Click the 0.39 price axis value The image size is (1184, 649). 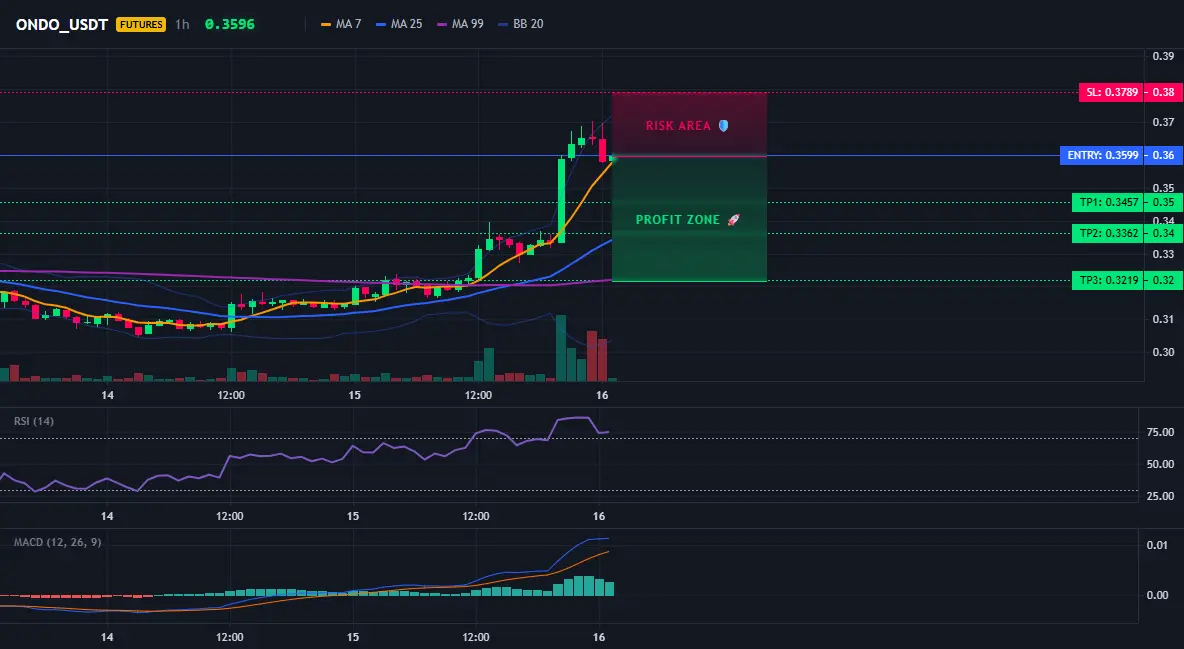pyautogui.click(x=1163, y=56)
